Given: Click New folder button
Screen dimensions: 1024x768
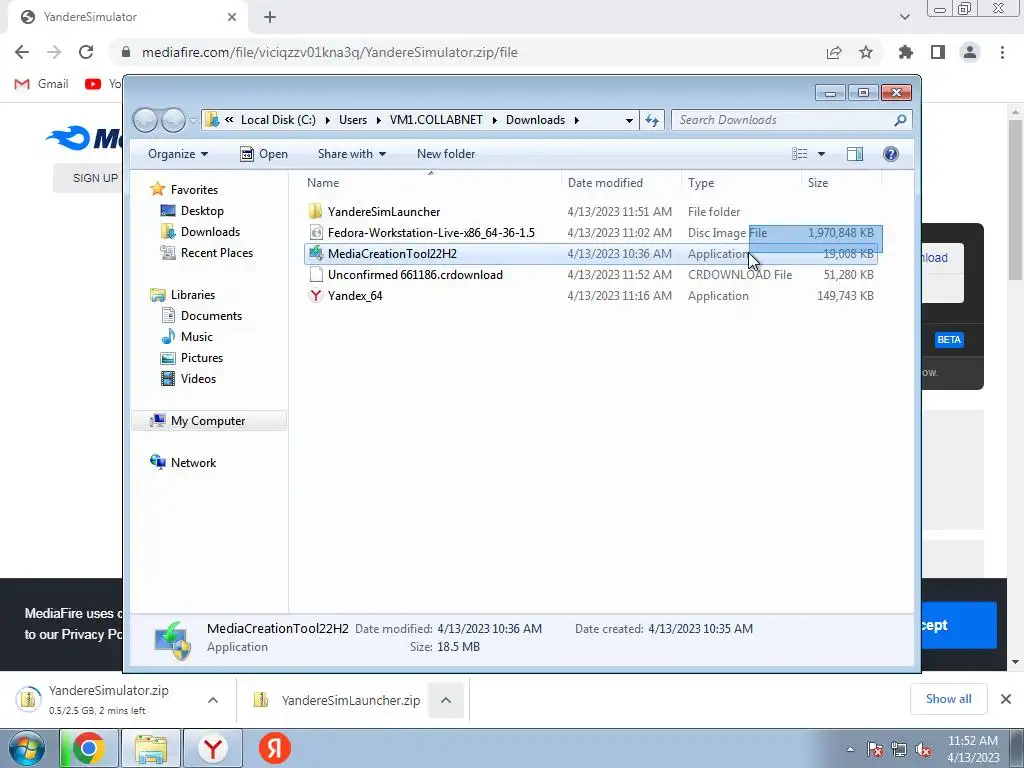Looking at the screenshot, I should click(x=446, y=154).
